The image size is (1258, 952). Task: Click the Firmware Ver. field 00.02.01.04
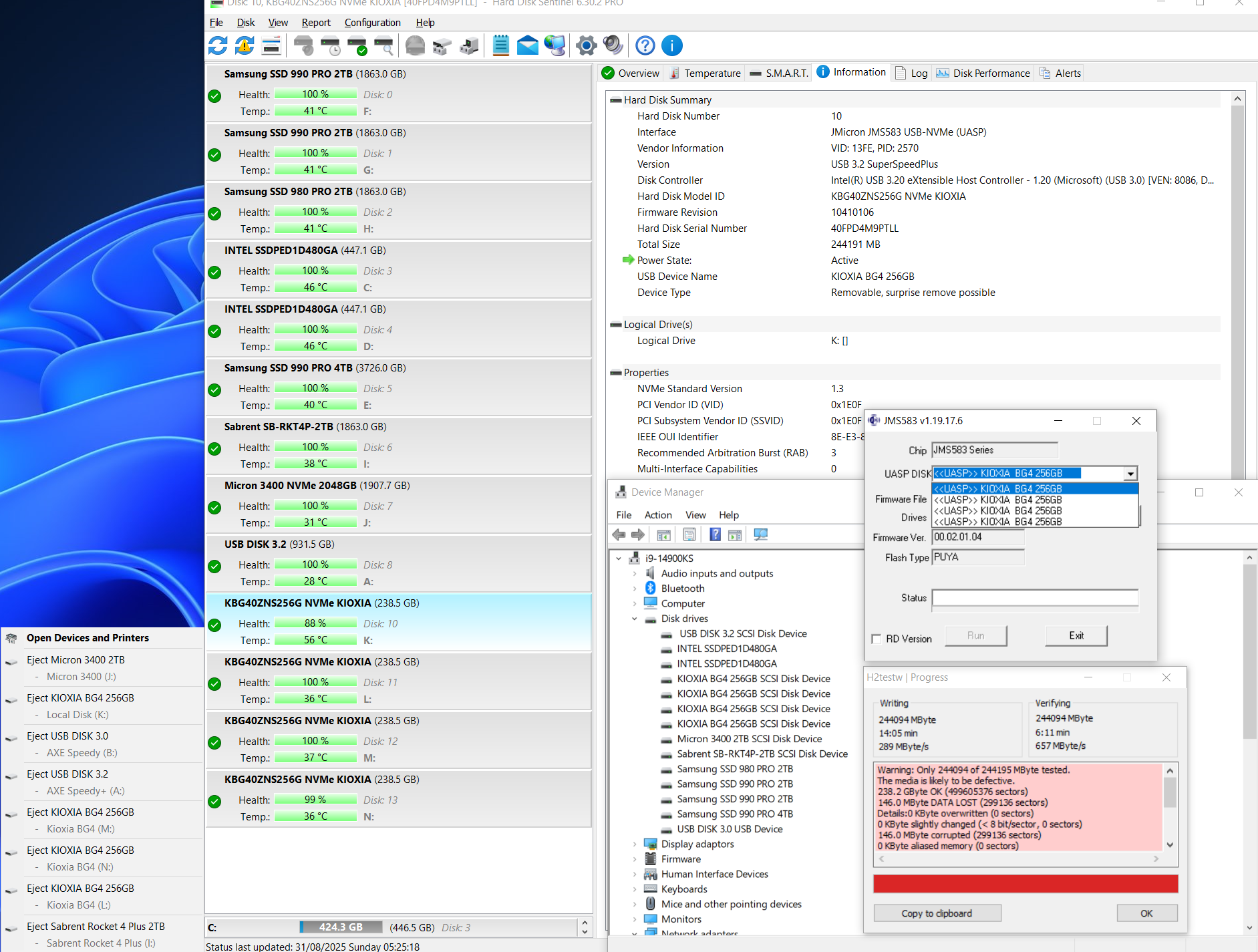coord(978,537)
